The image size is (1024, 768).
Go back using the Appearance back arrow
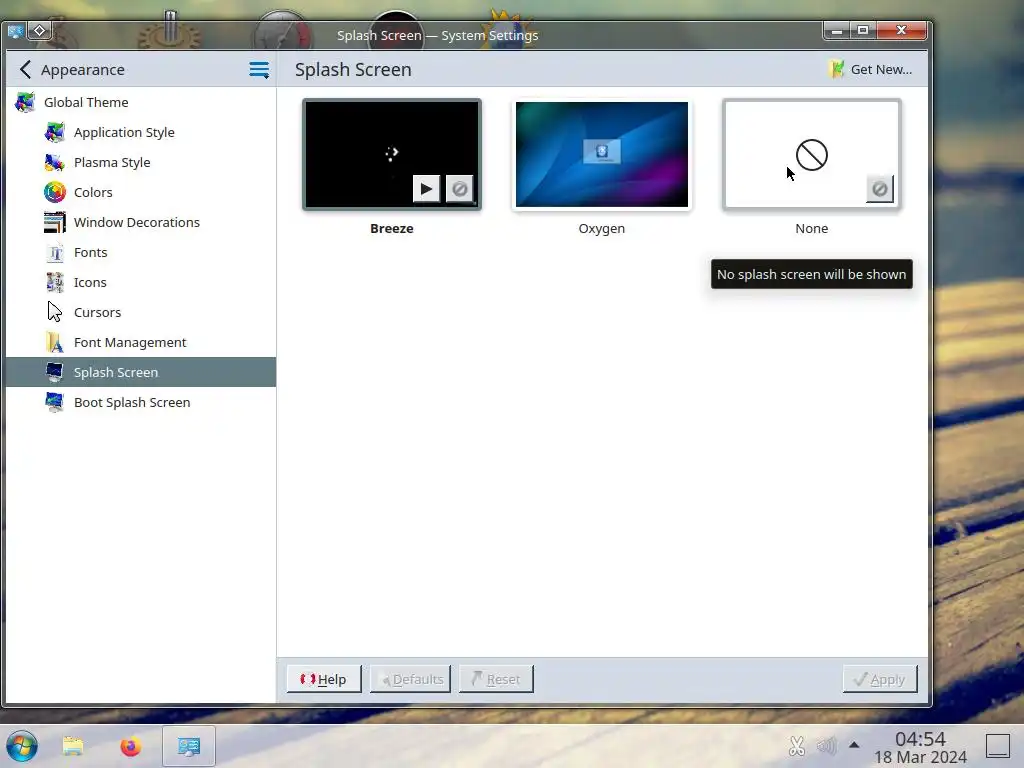[26, 69]
